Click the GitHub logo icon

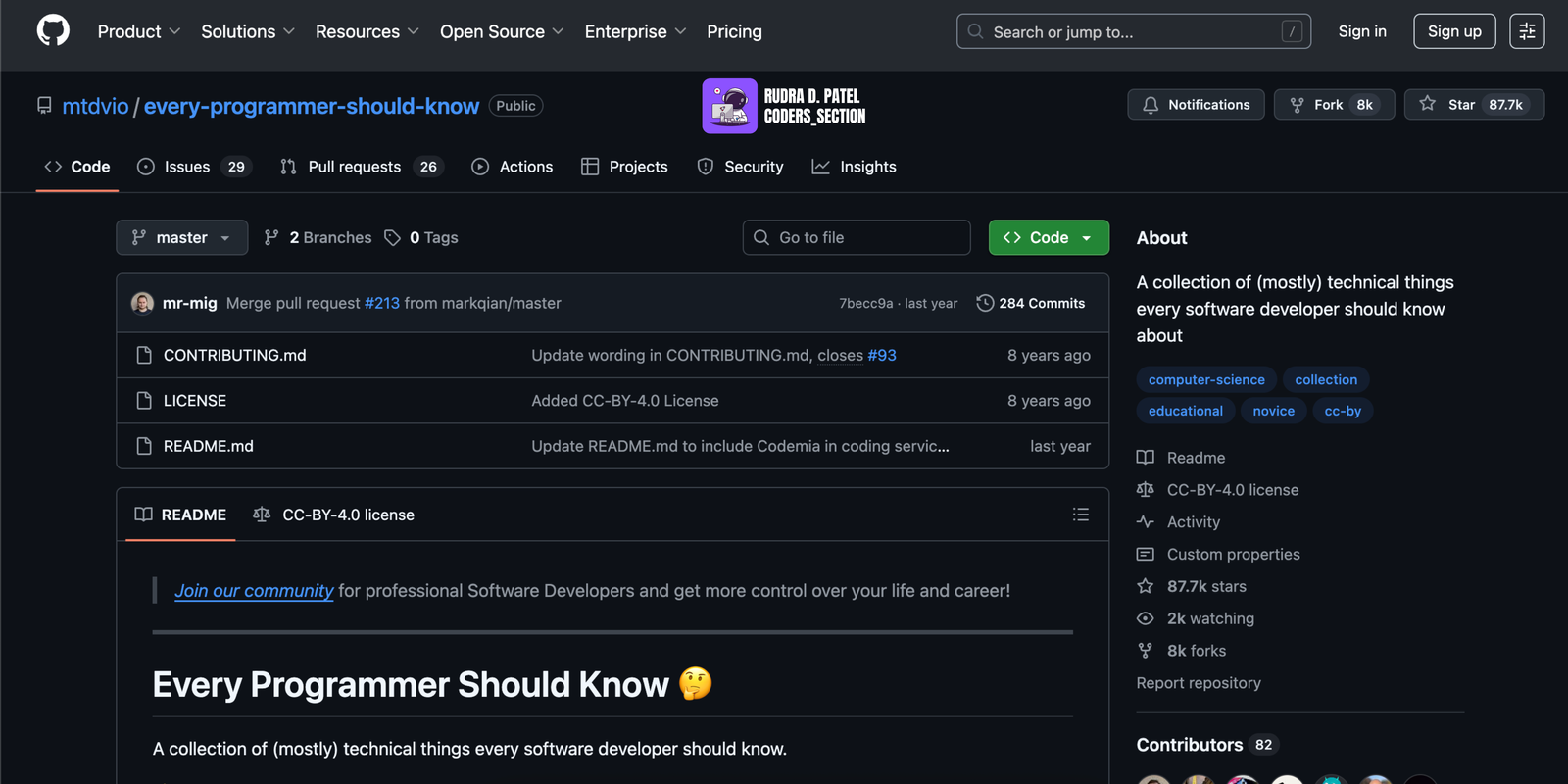pos(53,31)
